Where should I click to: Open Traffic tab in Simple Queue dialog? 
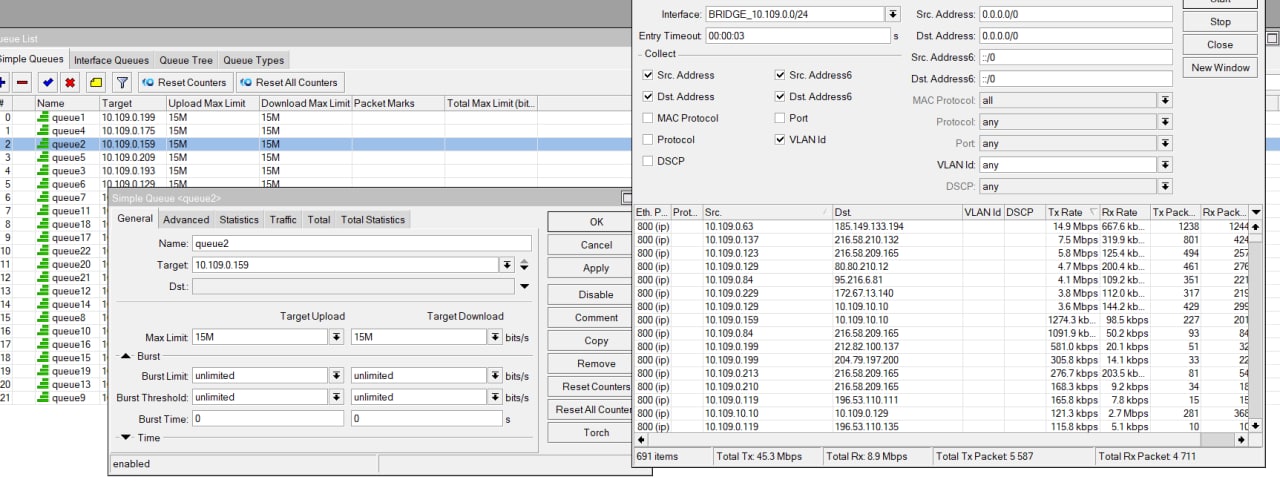(x=284, y=220)
